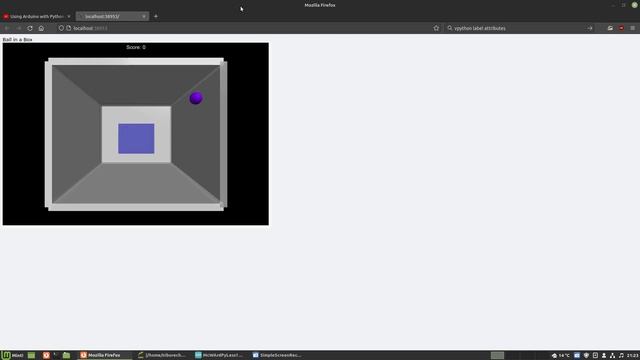Viewport: 640px width, 360px height.
Task: Click the page info icon beside localhost URL
Action: [x=69, y=28]
